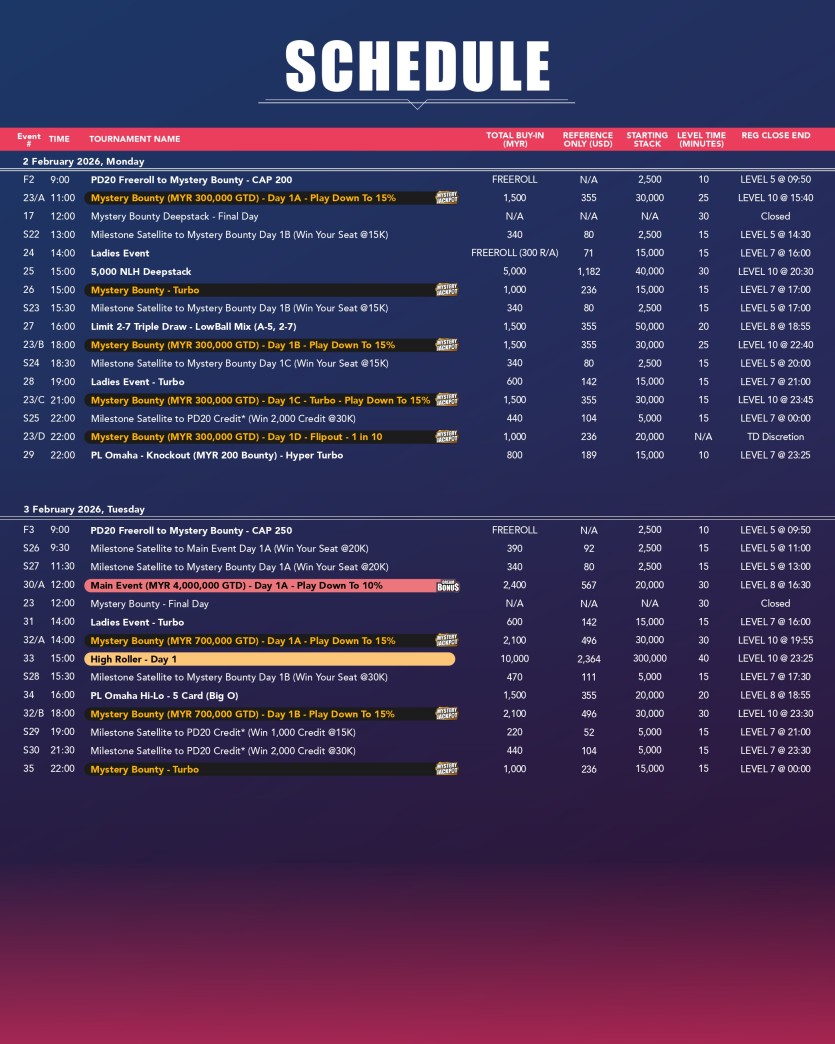Image resolution: width=835 pixels, height=1044 pixels.
Task: Click the Tournament Name column header
Action: 135,139
